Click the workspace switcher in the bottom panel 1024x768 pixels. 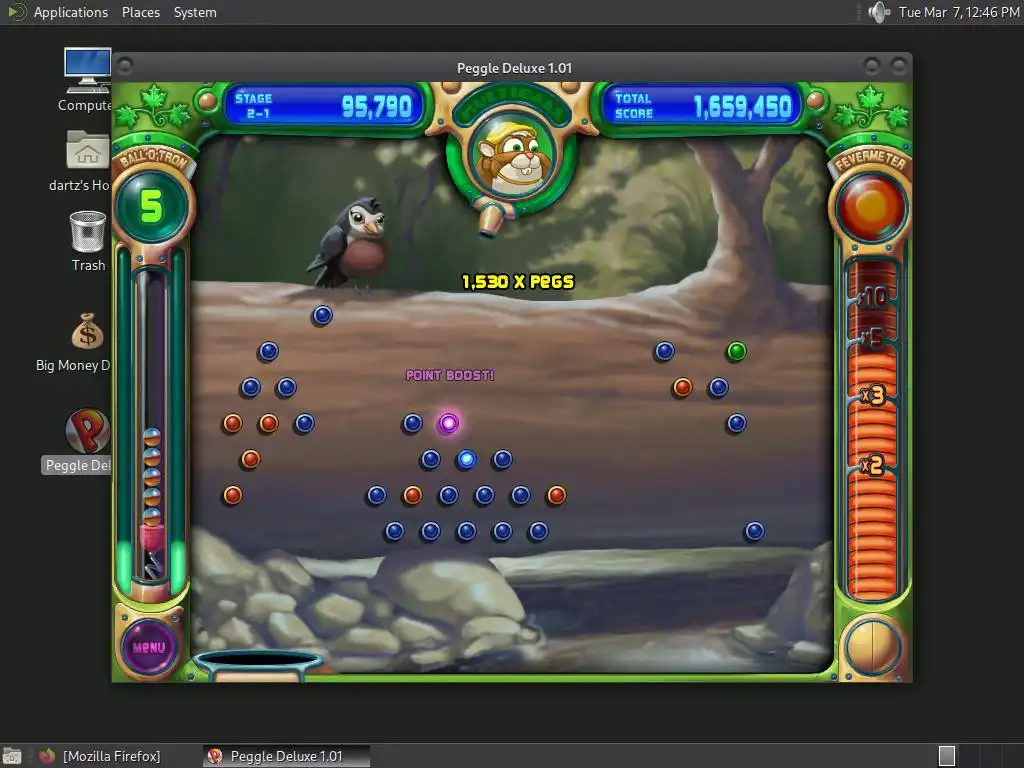point(978,756)
